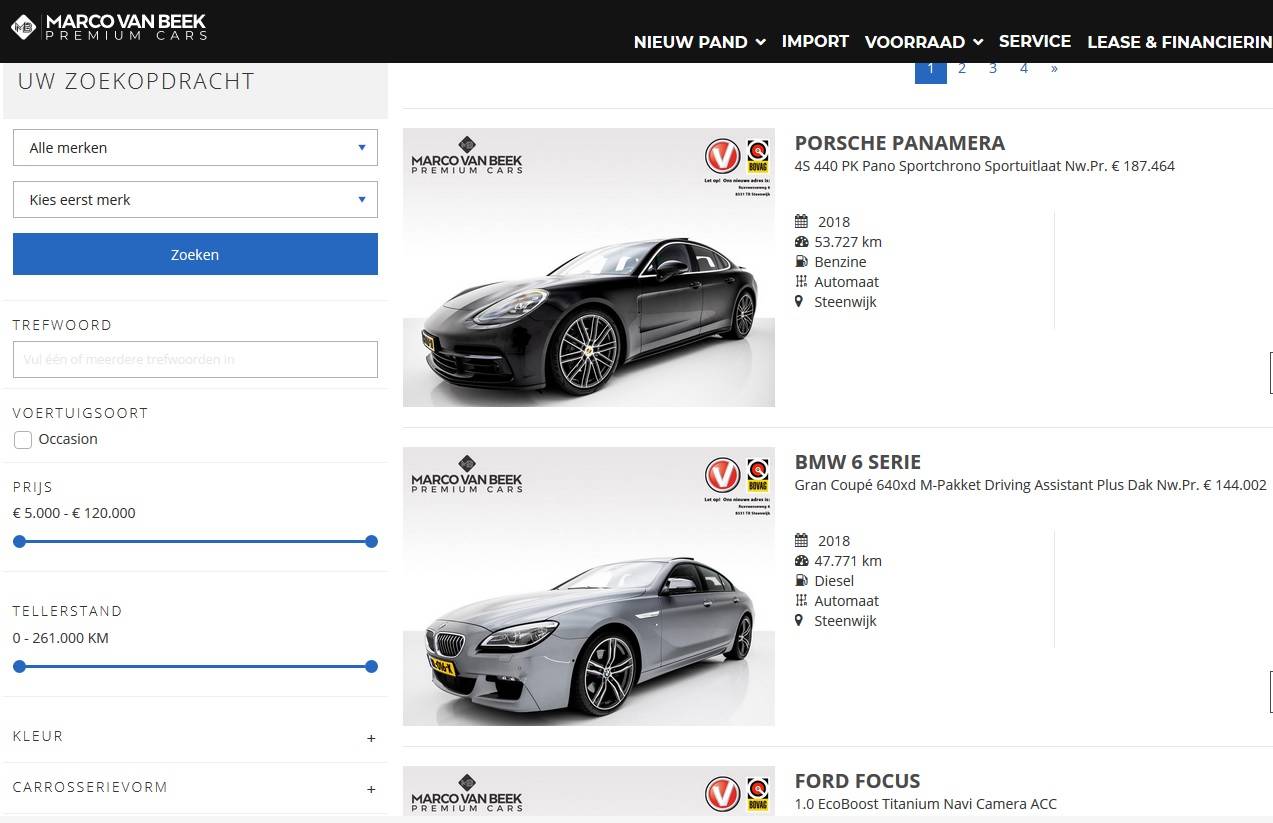Screen dimensions: 1273x823
Task: Open the Voorraad menu
Action: tap(924, 42)
